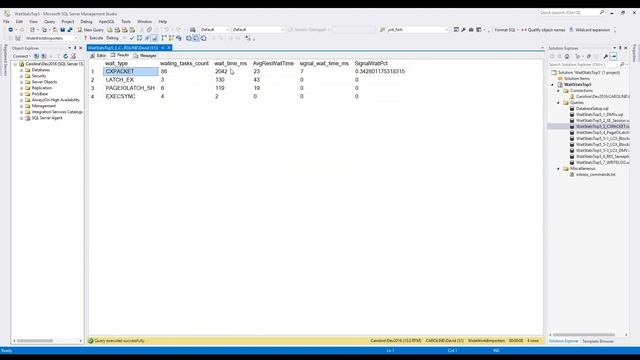Click the New Query toolbar button
The height and width of the screenshot is (360, 640).
[91, 30]
